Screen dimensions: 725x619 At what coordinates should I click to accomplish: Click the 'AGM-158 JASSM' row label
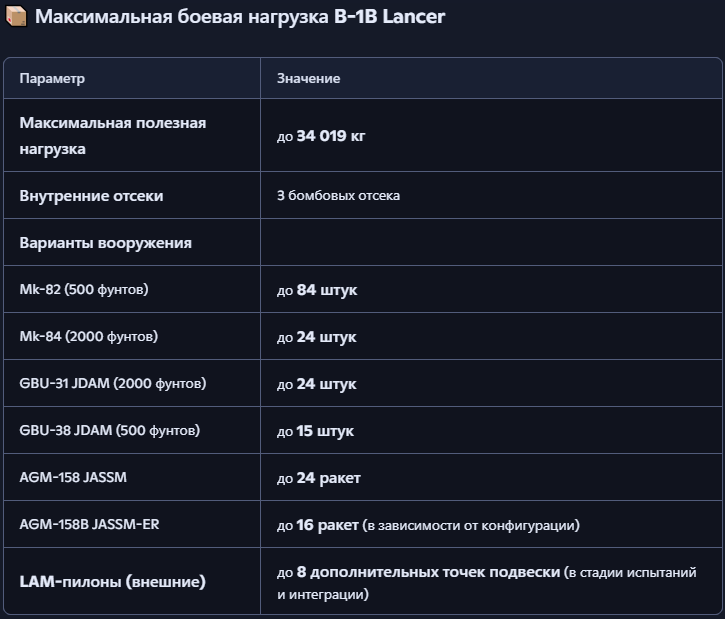(73, 478)
